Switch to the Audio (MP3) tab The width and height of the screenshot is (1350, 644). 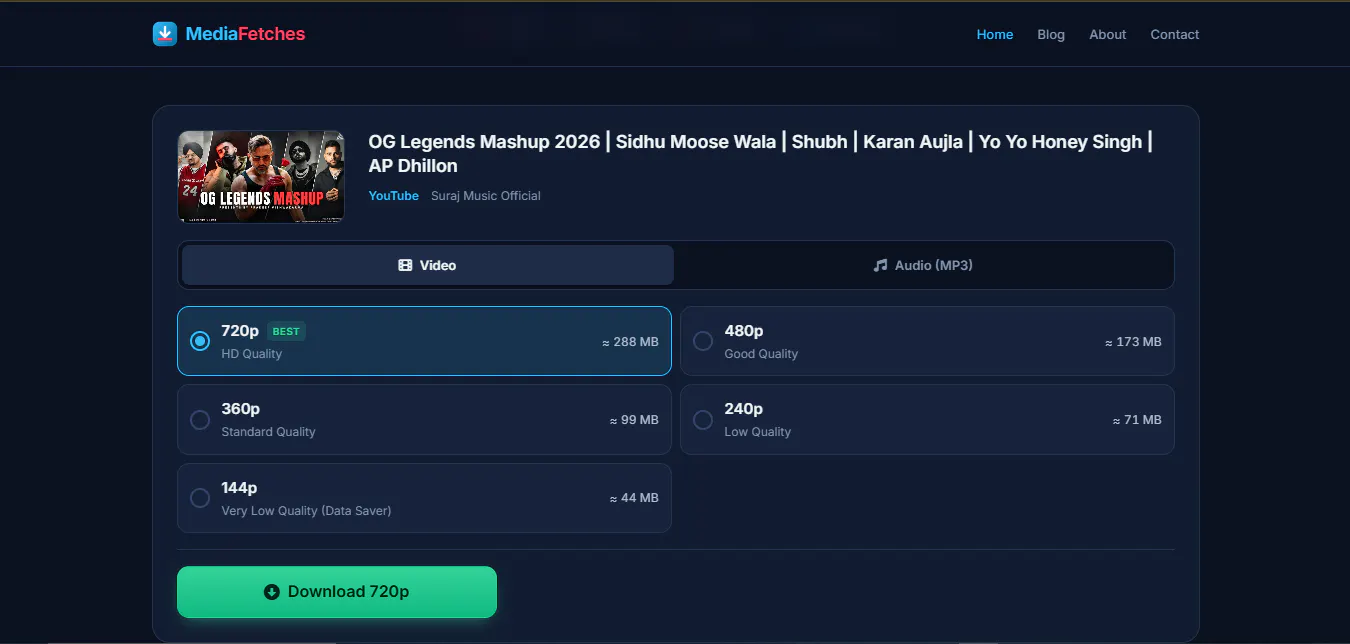pyautogui.click(x=923, y=266)
